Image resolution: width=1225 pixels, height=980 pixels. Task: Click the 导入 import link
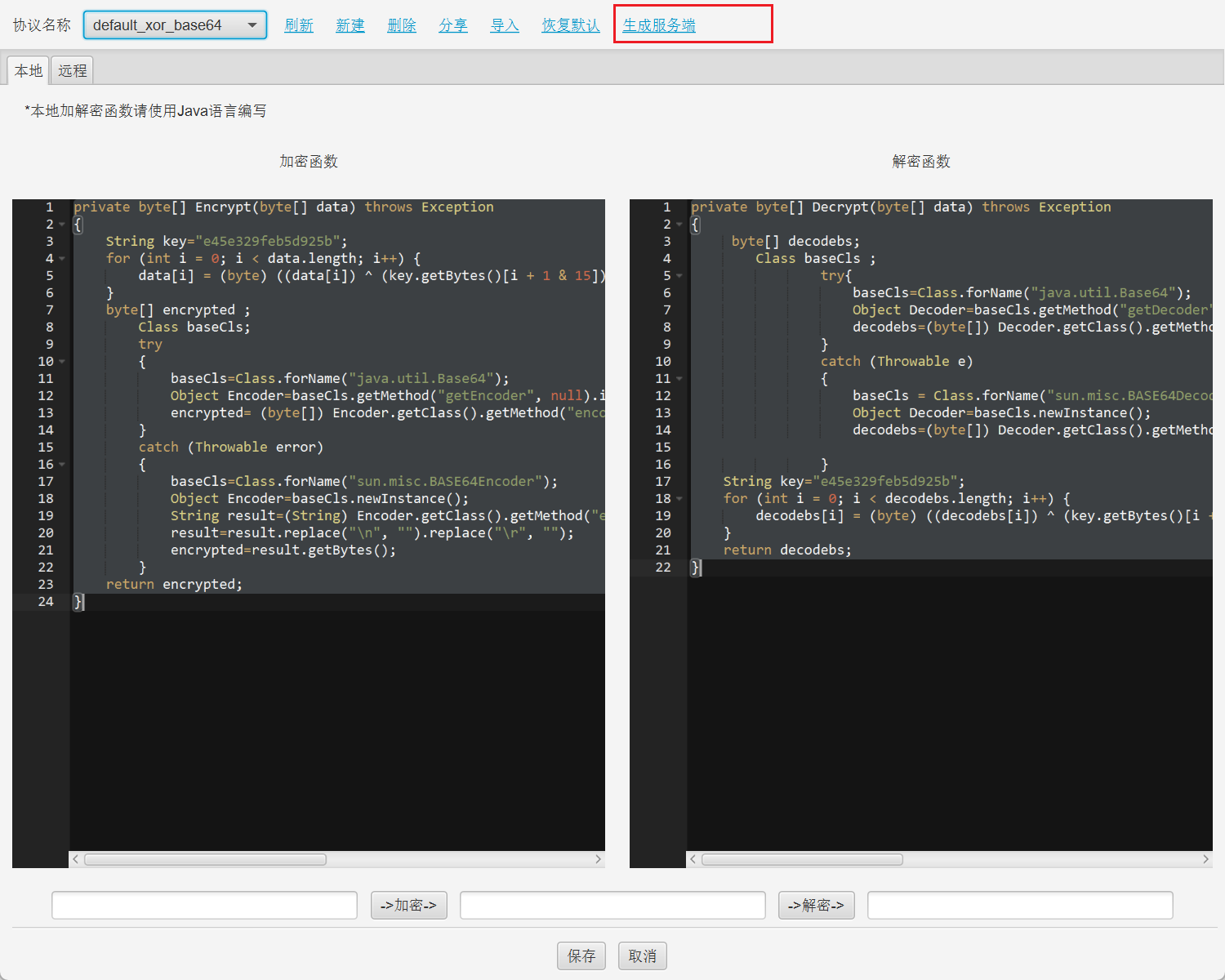click(x=505, y=25)
